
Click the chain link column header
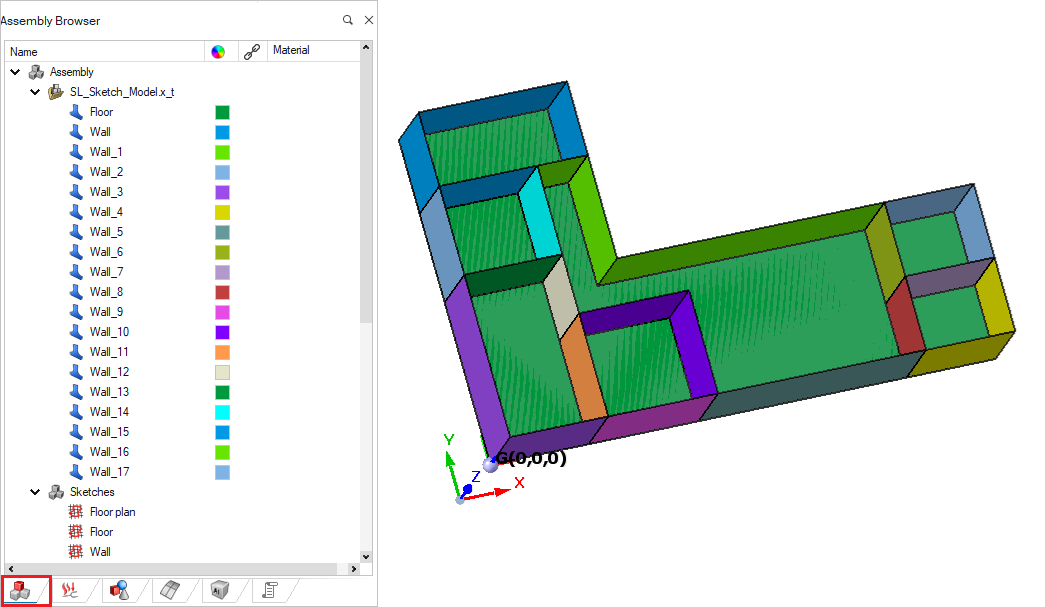252,51
